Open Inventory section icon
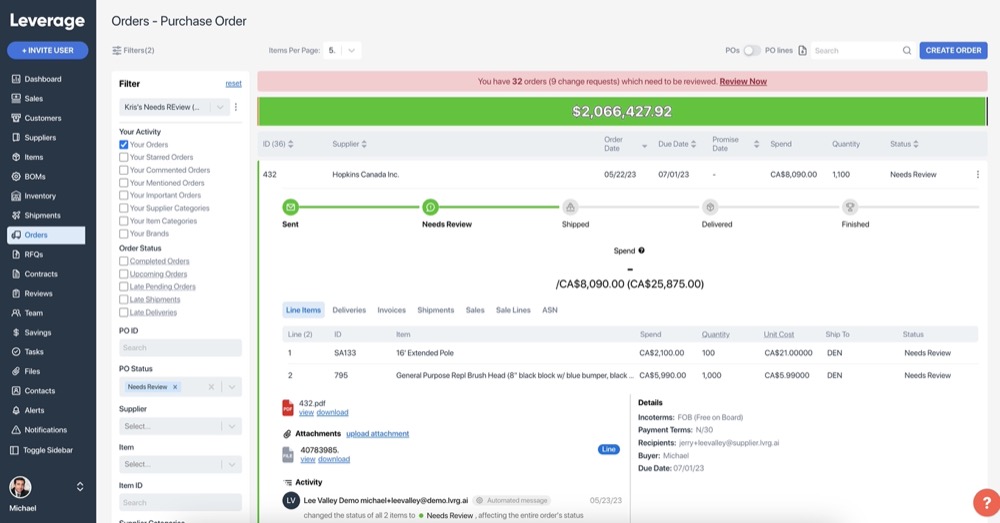 click(x=16, y=196)
